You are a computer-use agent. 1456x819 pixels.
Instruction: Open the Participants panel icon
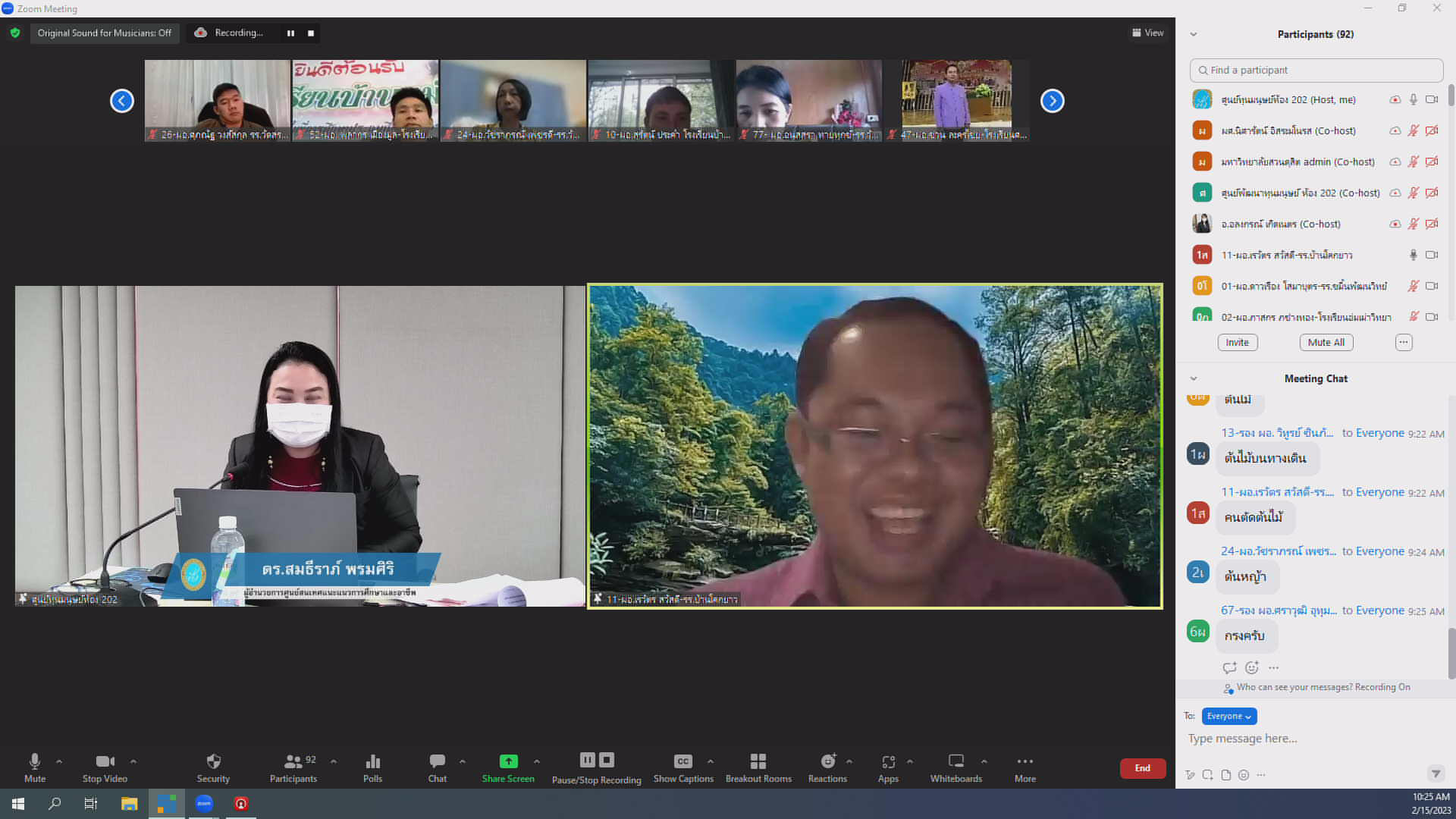(293, 761)
